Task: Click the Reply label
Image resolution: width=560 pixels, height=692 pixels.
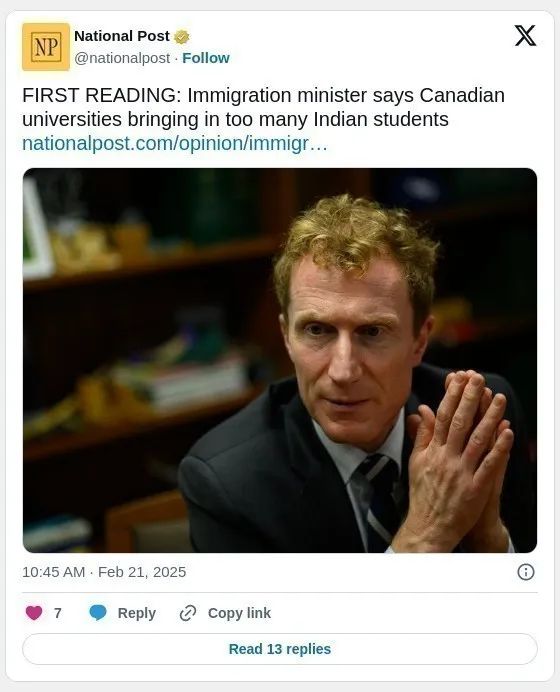Action: coord(137,613)
